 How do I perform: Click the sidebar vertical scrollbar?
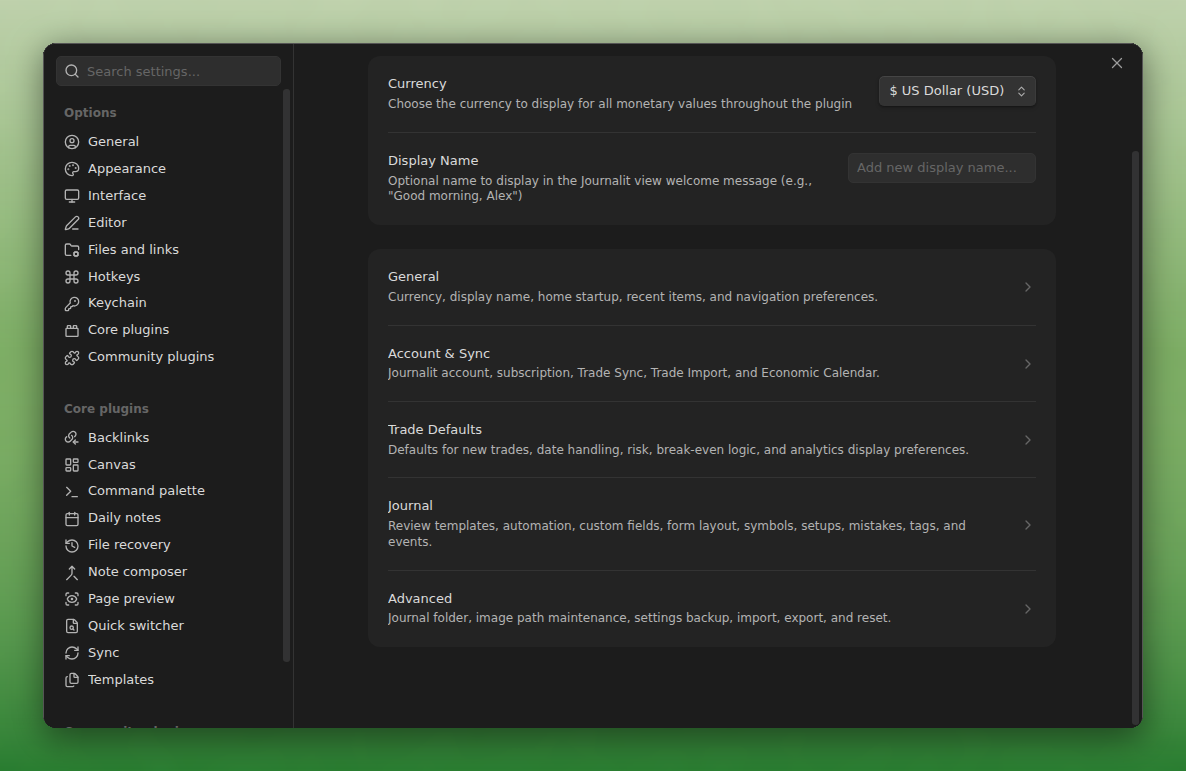287,376
